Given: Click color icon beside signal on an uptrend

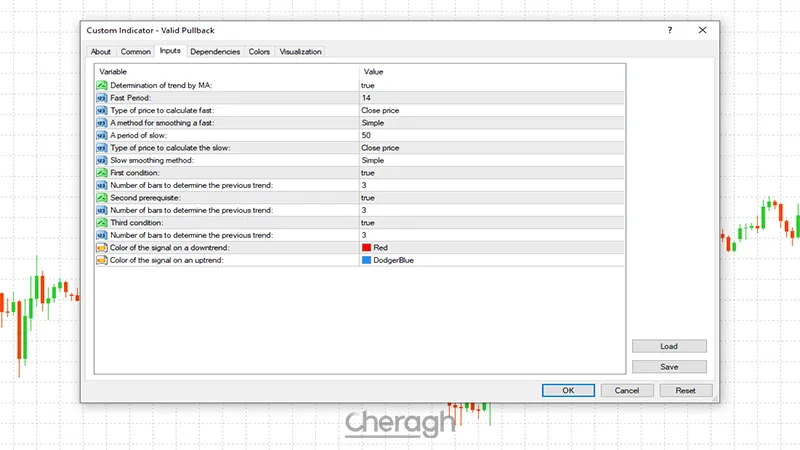Looking at the screenshot, I should tap(102, 260).
